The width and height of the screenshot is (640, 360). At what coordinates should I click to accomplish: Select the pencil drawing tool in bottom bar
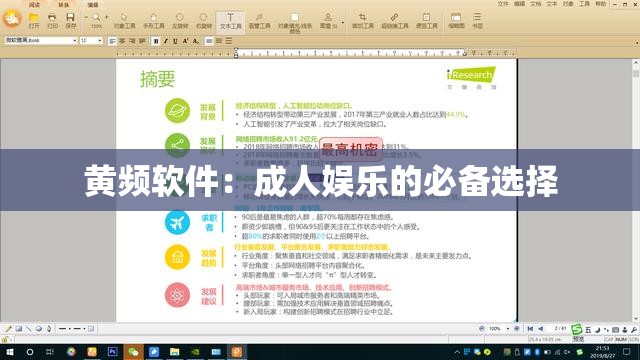point(8,329)
